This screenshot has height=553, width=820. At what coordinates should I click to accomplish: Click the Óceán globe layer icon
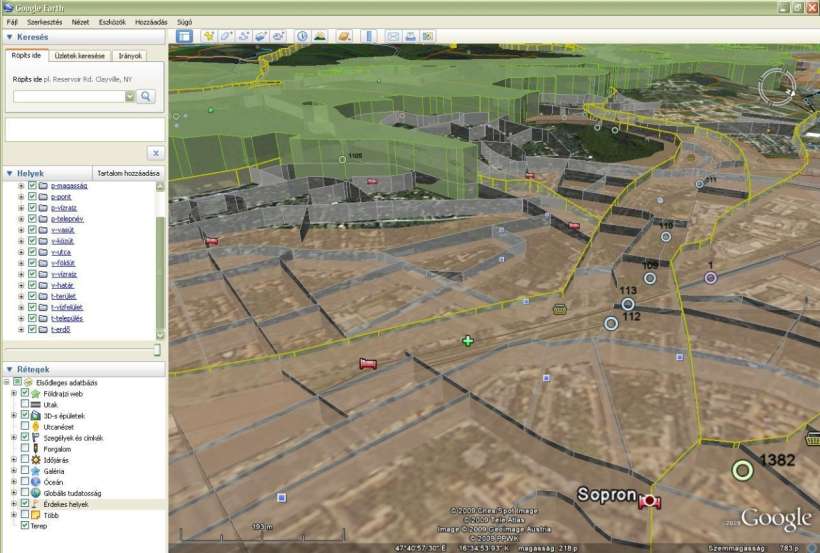tap(36, 482)
